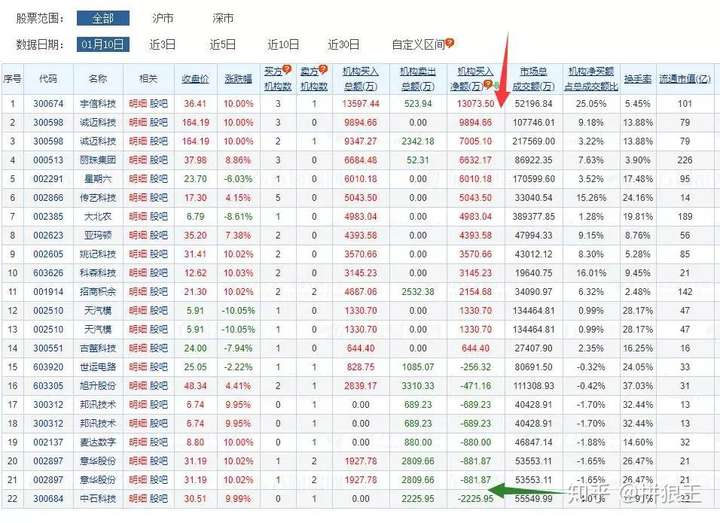Open help icon next to 自定义区间
Viewport: 720px width, 523px height.
[x=450, y=43]
